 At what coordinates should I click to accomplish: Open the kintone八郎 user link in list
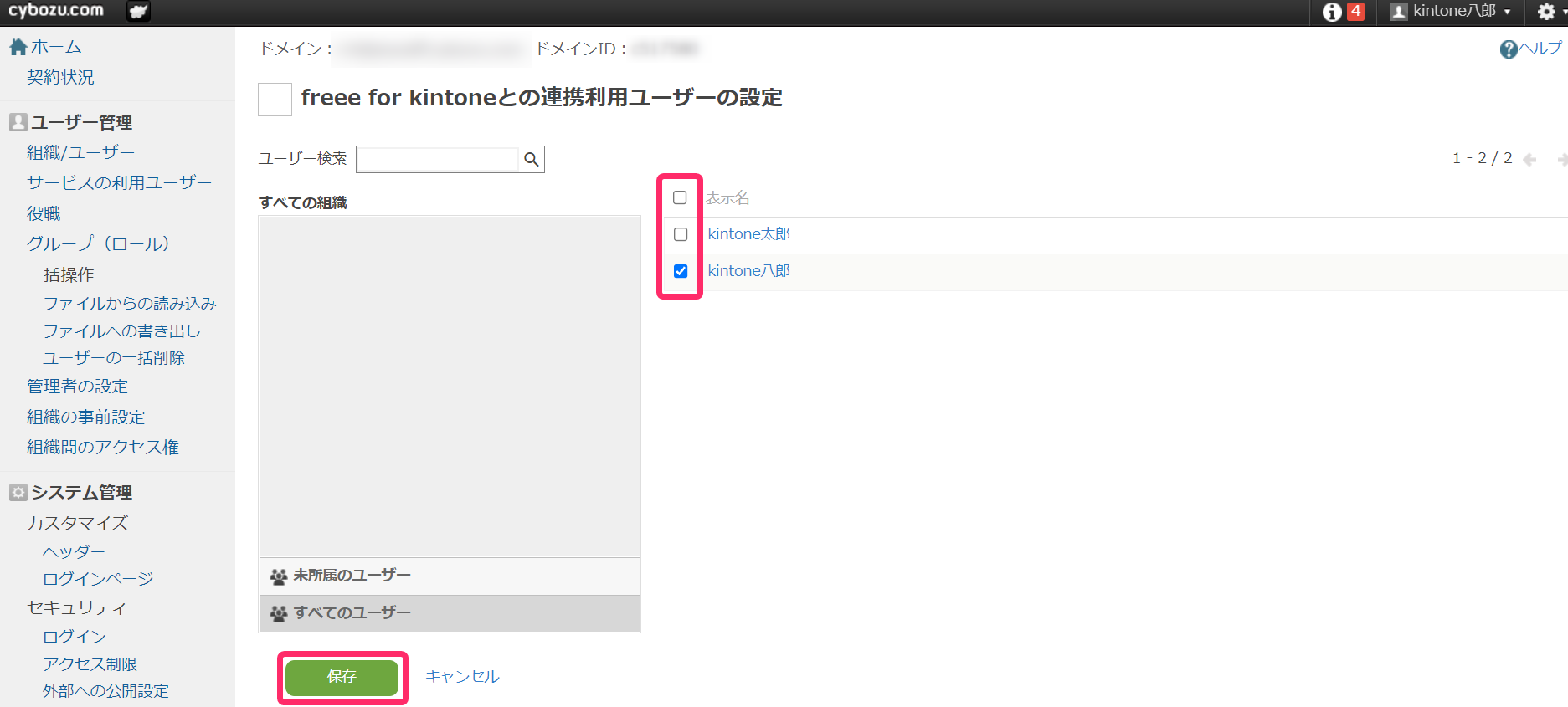coord(749,271)
